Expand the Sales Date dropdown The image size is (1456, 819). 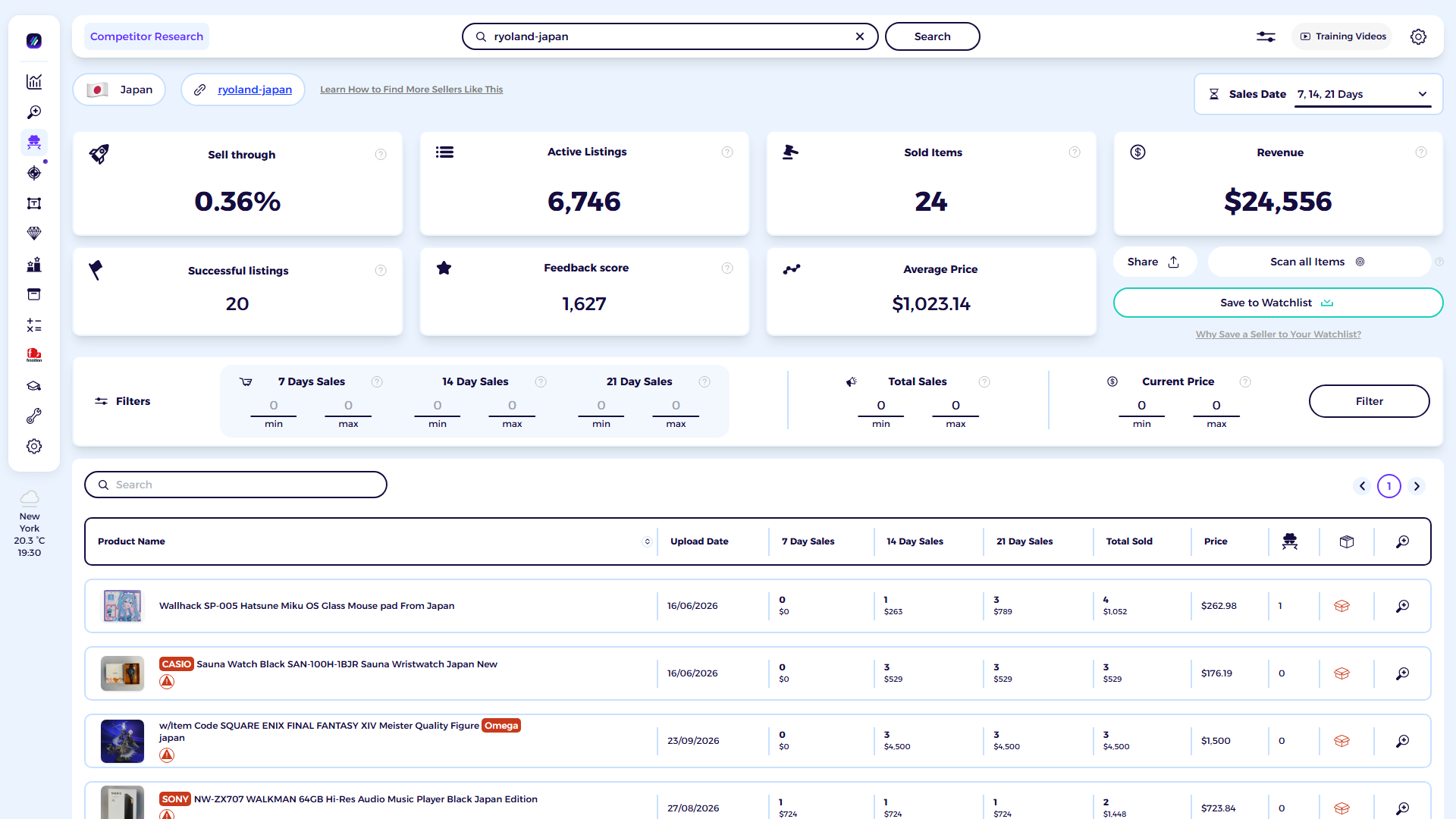pyautogui.click(x=1363, y=94)
